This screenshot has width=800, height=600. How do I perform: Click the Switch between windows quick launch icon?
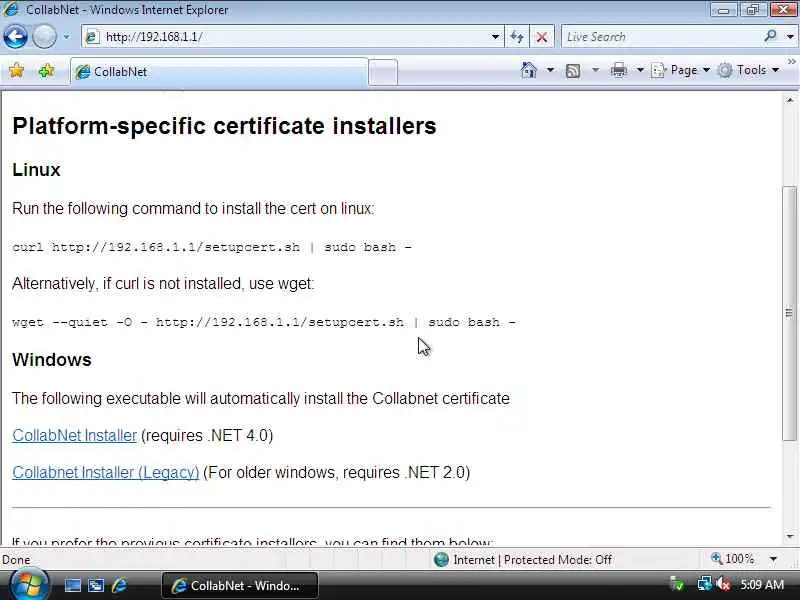coord(96,585)
